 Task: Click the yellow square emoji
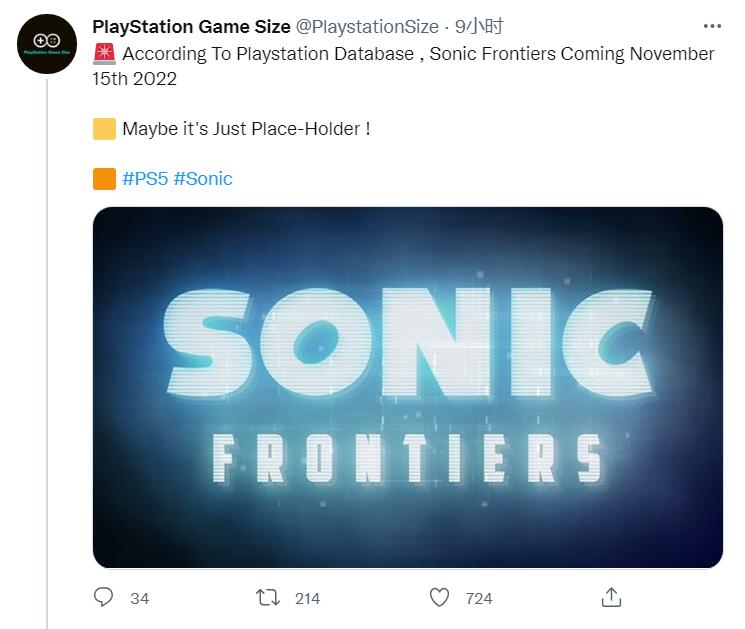click(x=103, y=129)
